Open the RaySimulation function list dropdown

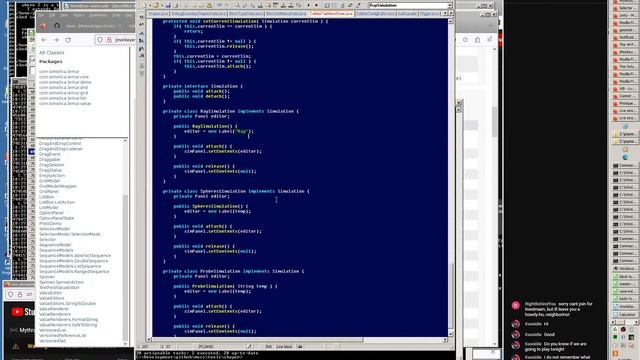click(450, 6)
